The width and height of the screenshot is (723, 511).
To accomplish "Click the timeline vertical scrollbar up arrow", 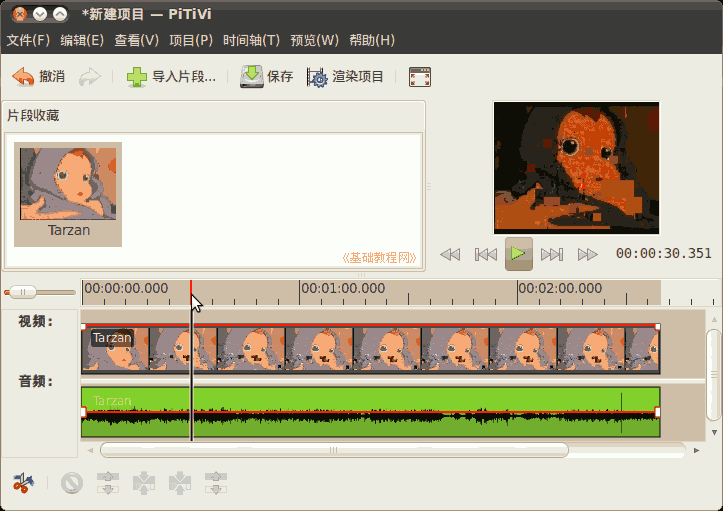I will (x=714, y=320).
